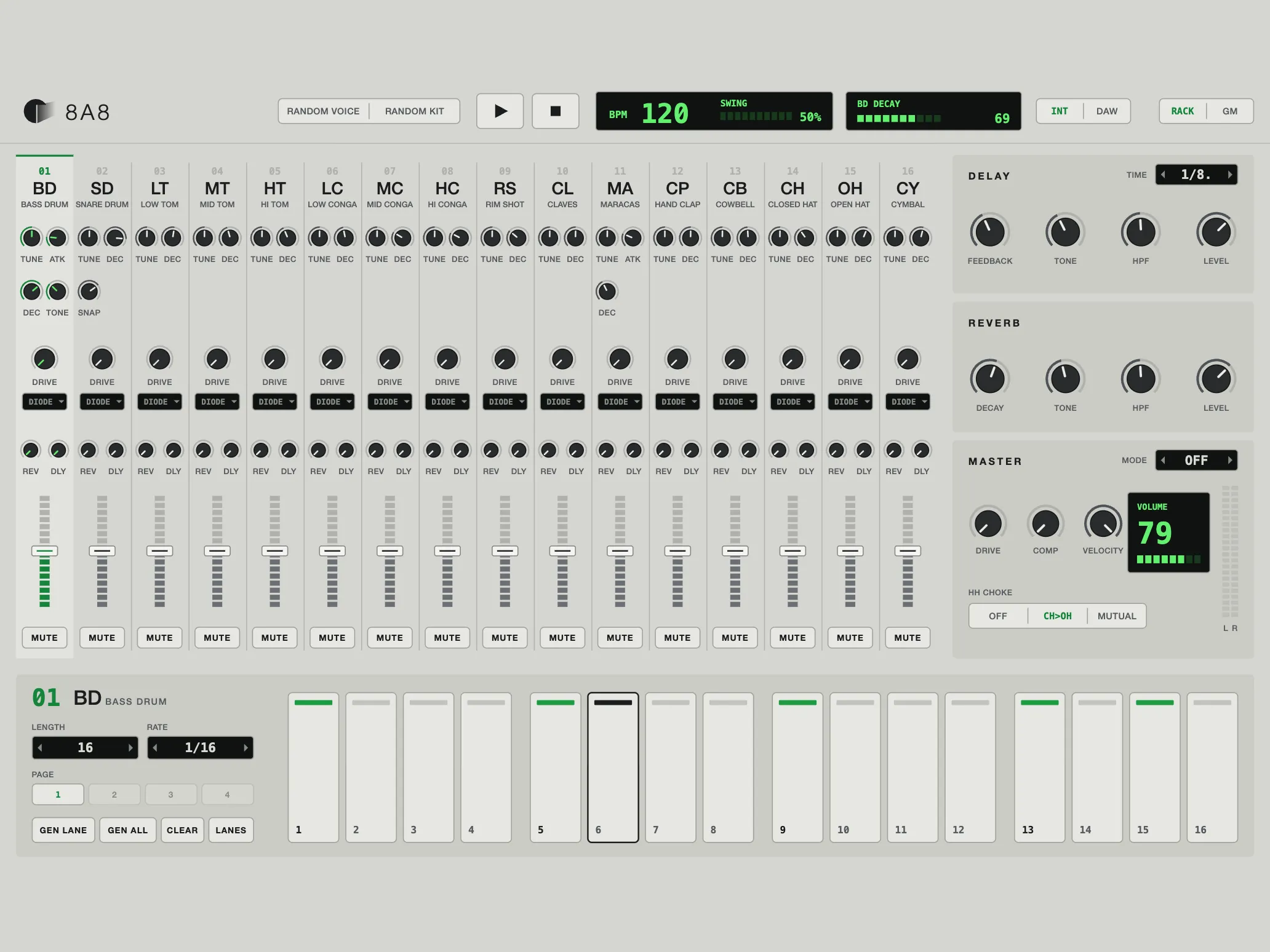
Task: Click the Reverb DECAY knob
Action: coord(989,379)
